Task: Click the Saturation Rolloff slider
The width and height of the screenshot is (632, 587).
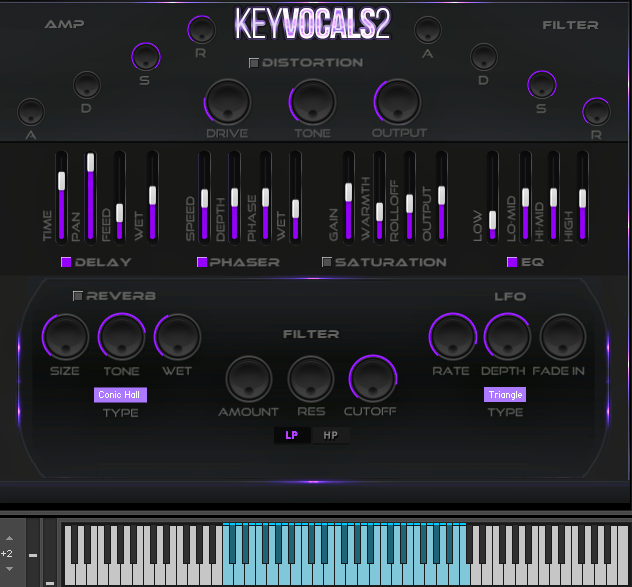Action: click(x=410, y=198)
